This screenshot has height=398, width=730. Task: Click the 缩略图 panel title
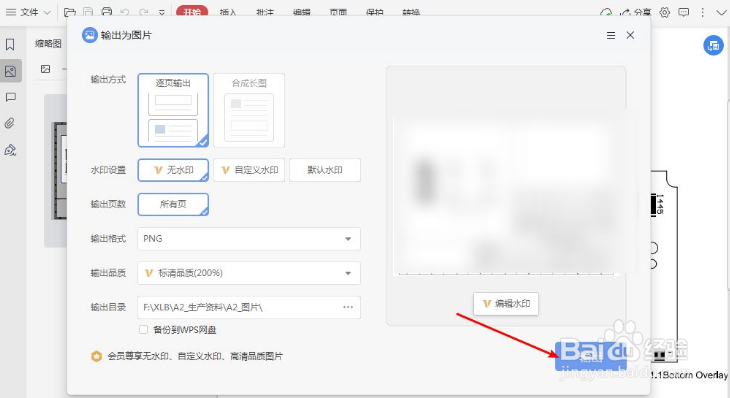click(48, 44)
